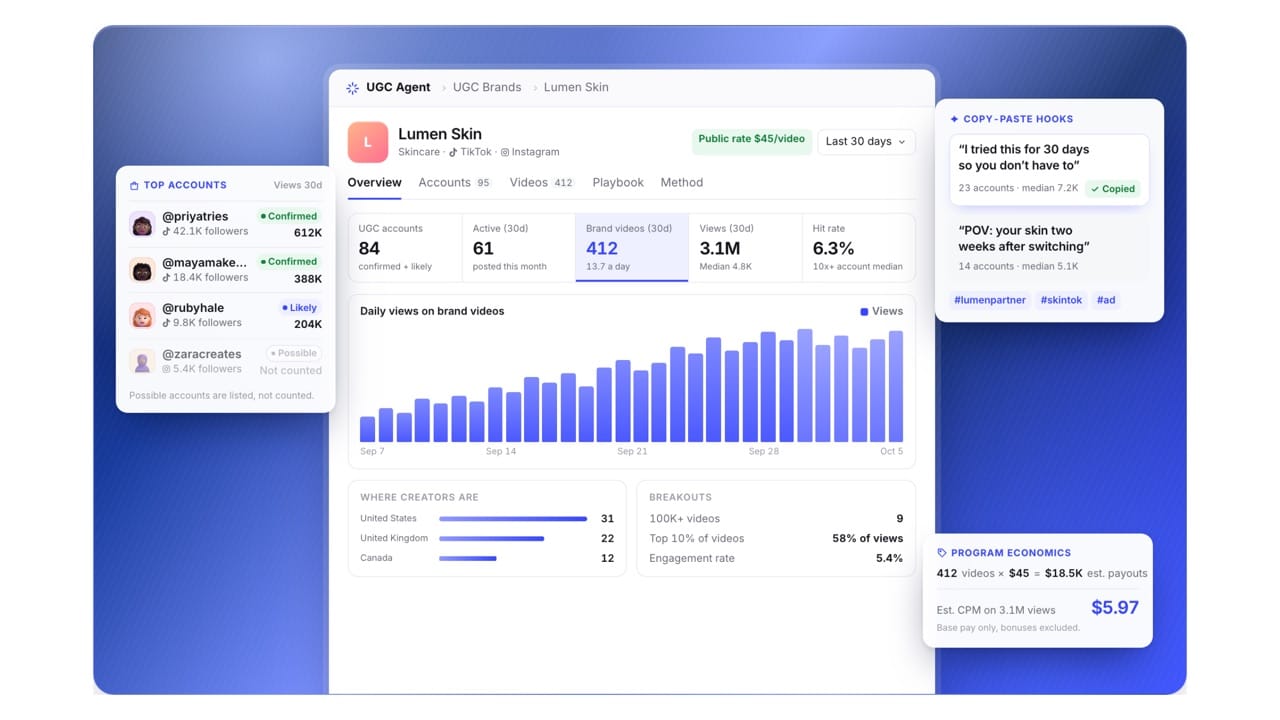This screenshot has width=1280, height=720.
Task: Click the tag icon beside Program Economics
Action: point(942,553)
